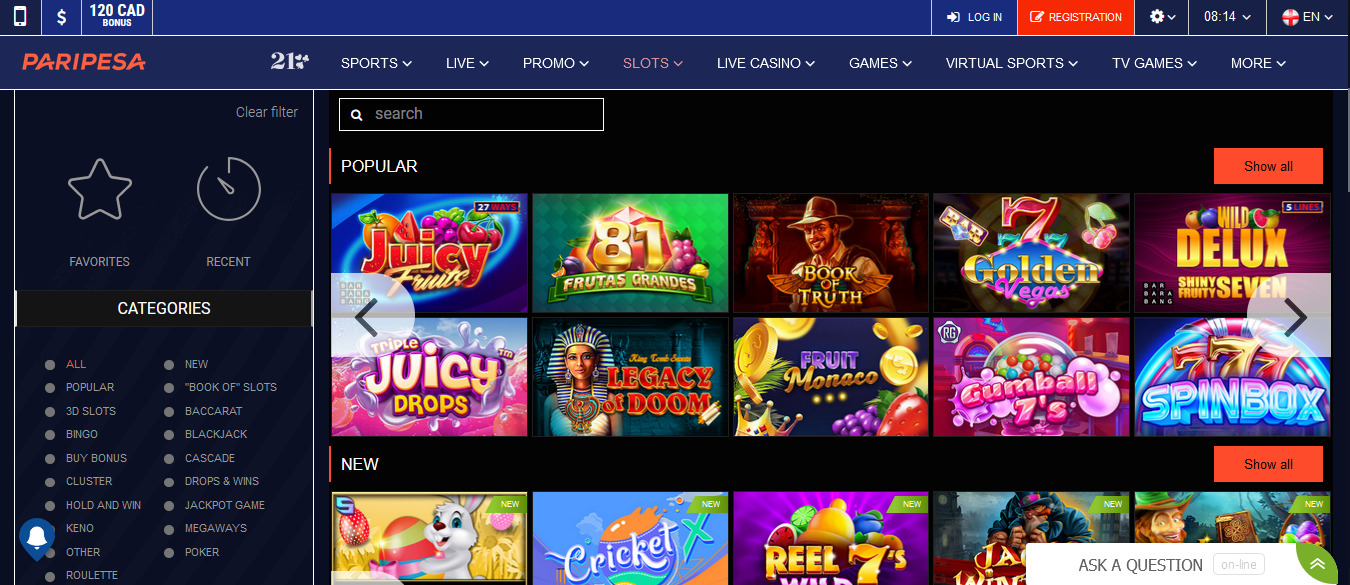Click the dollar payments icon
The image size is (1350, 585).
[x=62, y=17]
